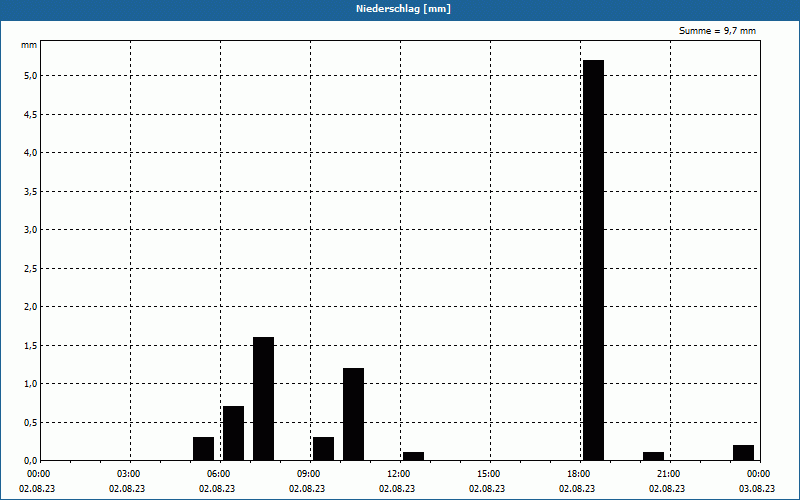This screenshot has height=500, width=800.
Task: Click the 4,5 y-axis value
Action: (x=30, y=114)
